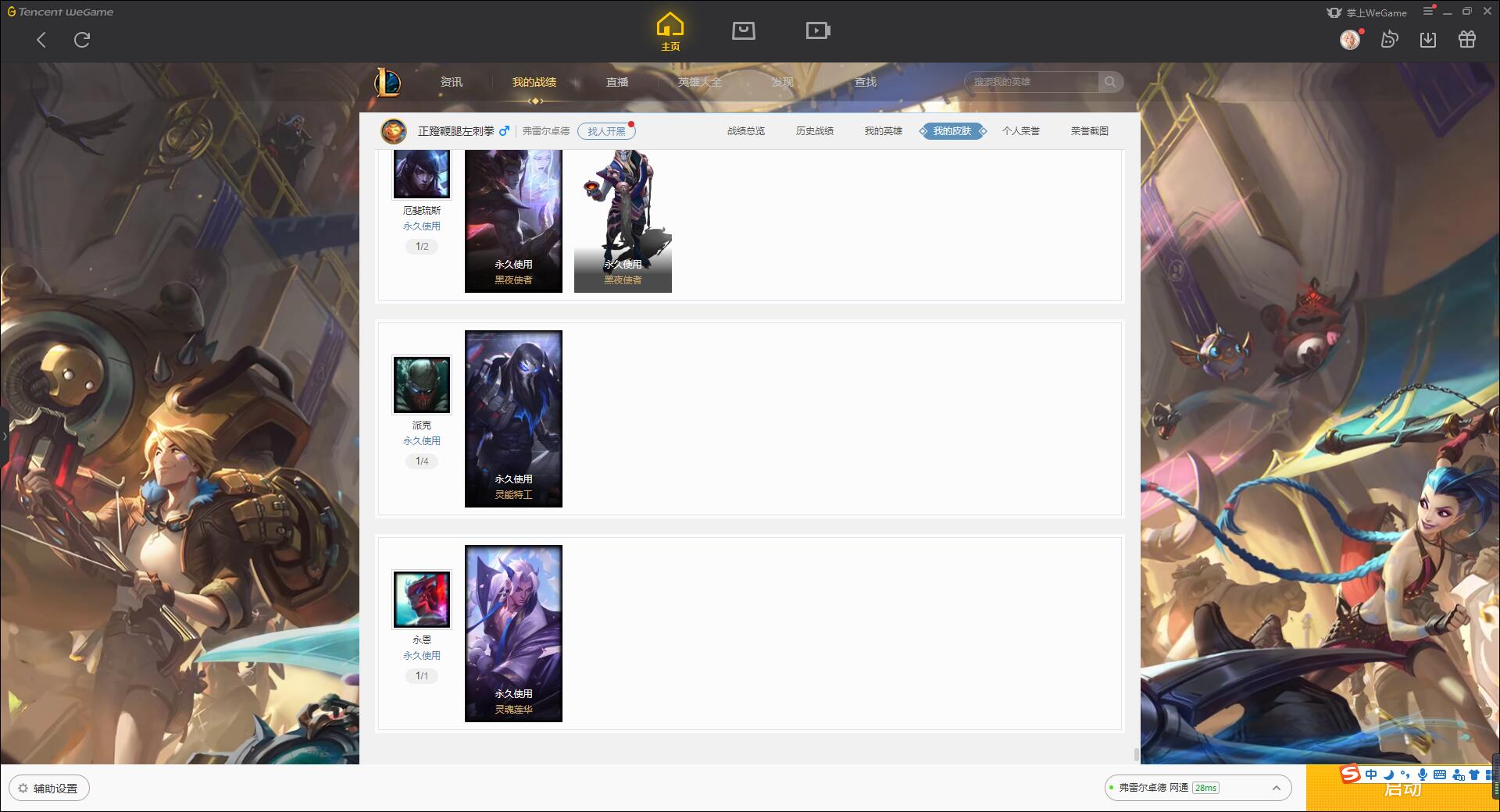Click the Sogou microphone voice input icon
The height and width of the screenshot is (812, 1500).
click(1423, 775)
